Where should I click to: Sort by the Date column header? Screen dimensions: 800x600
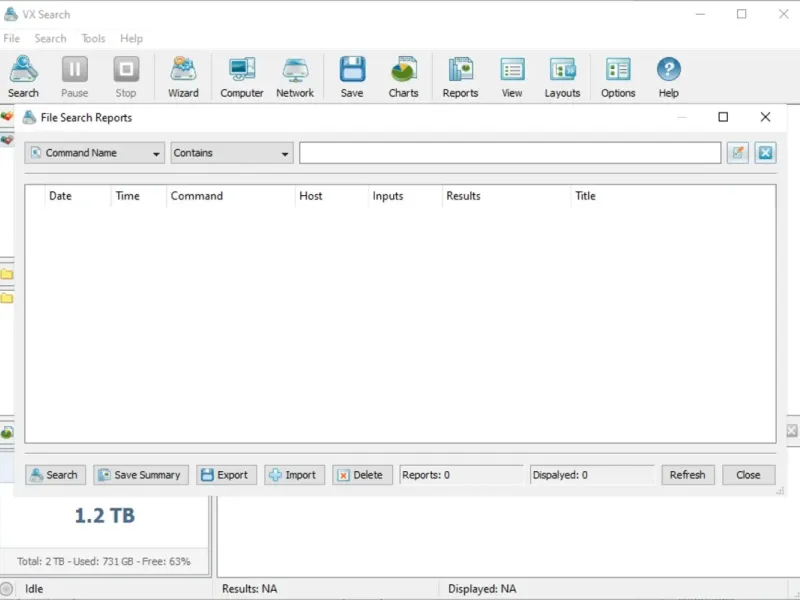tap(78, 196)
